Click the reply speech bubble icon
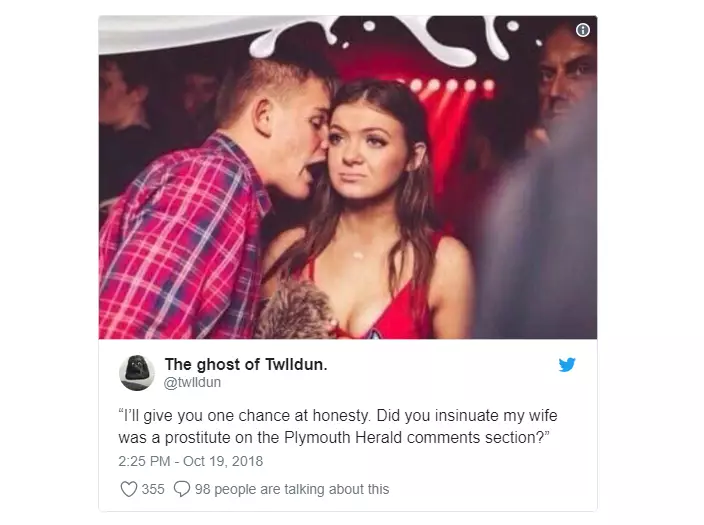This screenshot has width=704, height=525. click(182, 489)
